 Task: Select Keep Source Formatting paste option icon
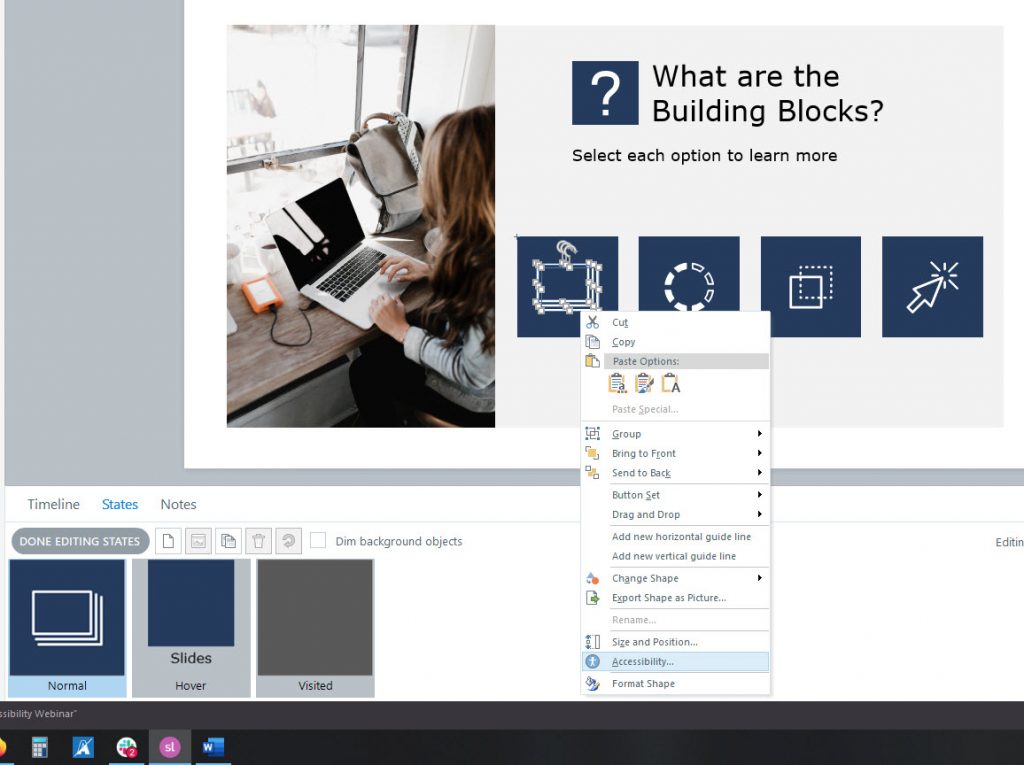click(x=617, y=382)
